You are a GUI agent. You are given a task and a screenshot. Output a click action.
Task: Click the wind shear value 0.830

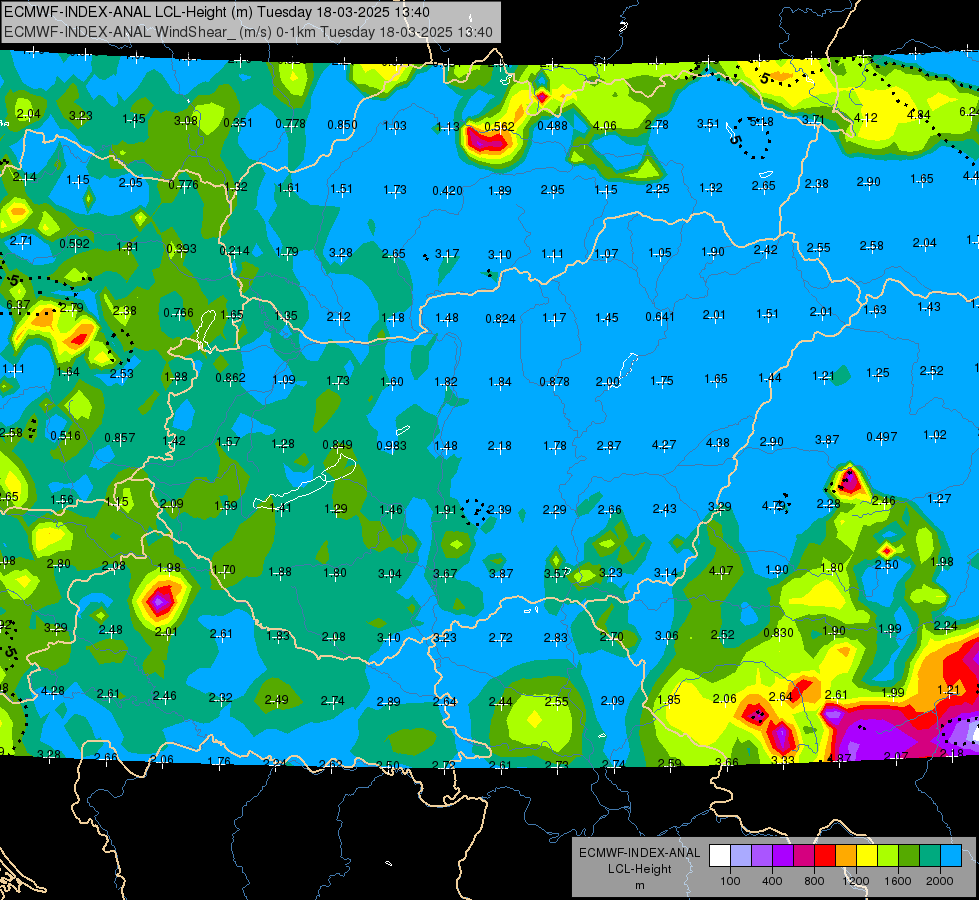[x=779, y=633]
